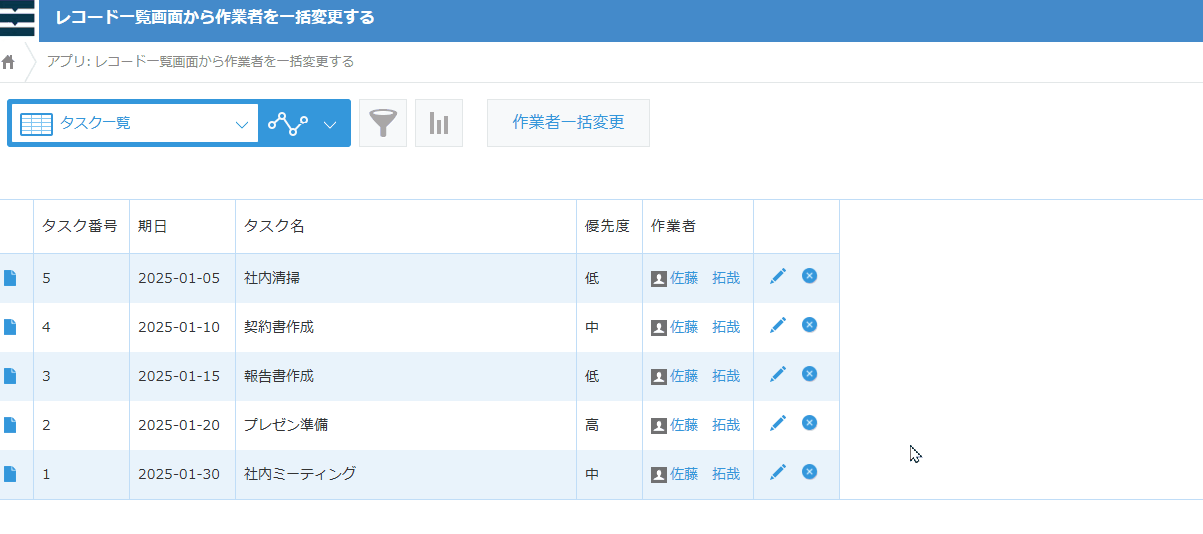The image size is (1203, 534).
Task: Sort by the 期日 column header
Action: click(x=153, y=226)
